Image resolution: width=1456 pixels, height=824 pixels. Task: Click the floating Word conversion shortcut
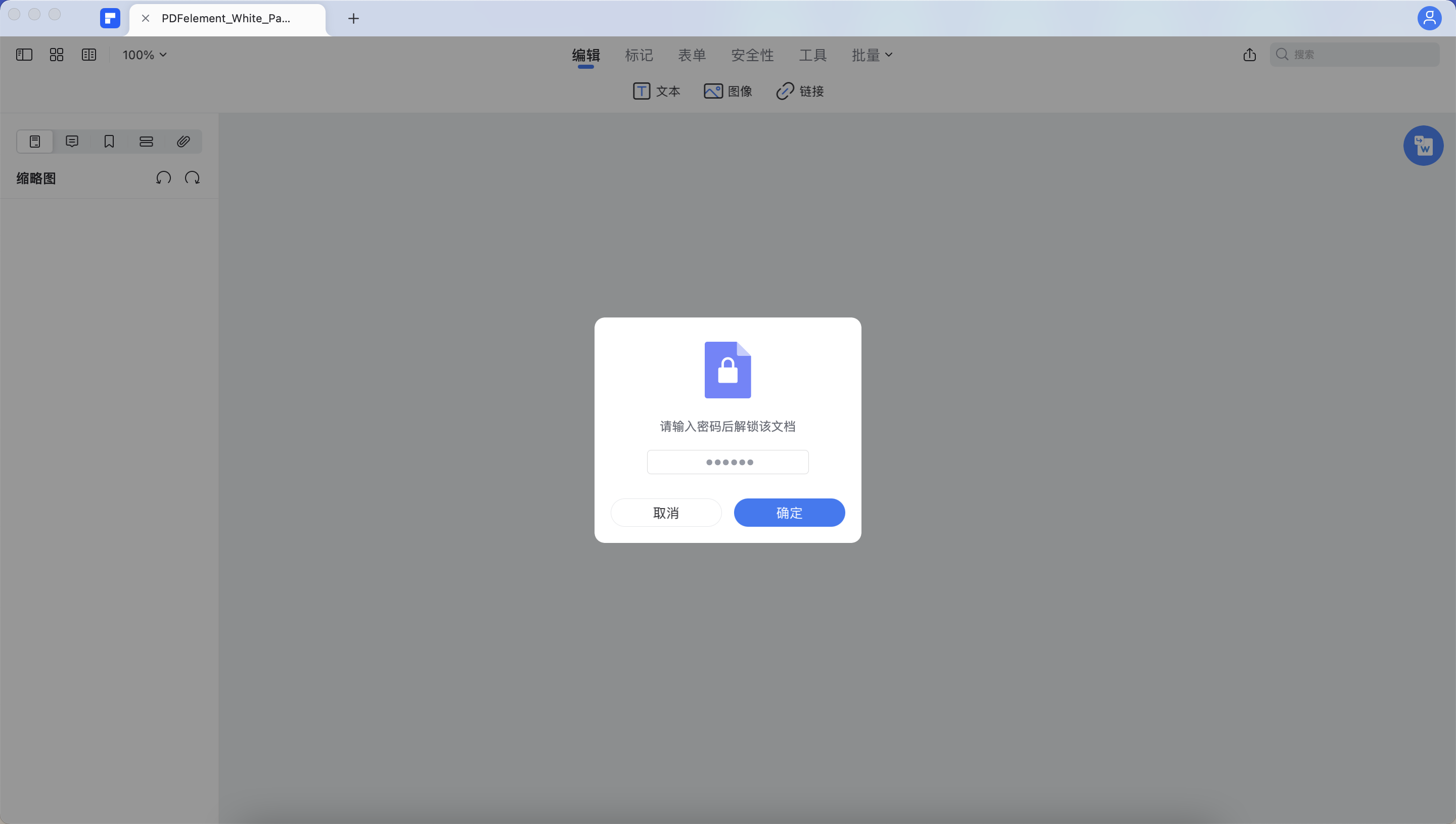point(1423,146)
